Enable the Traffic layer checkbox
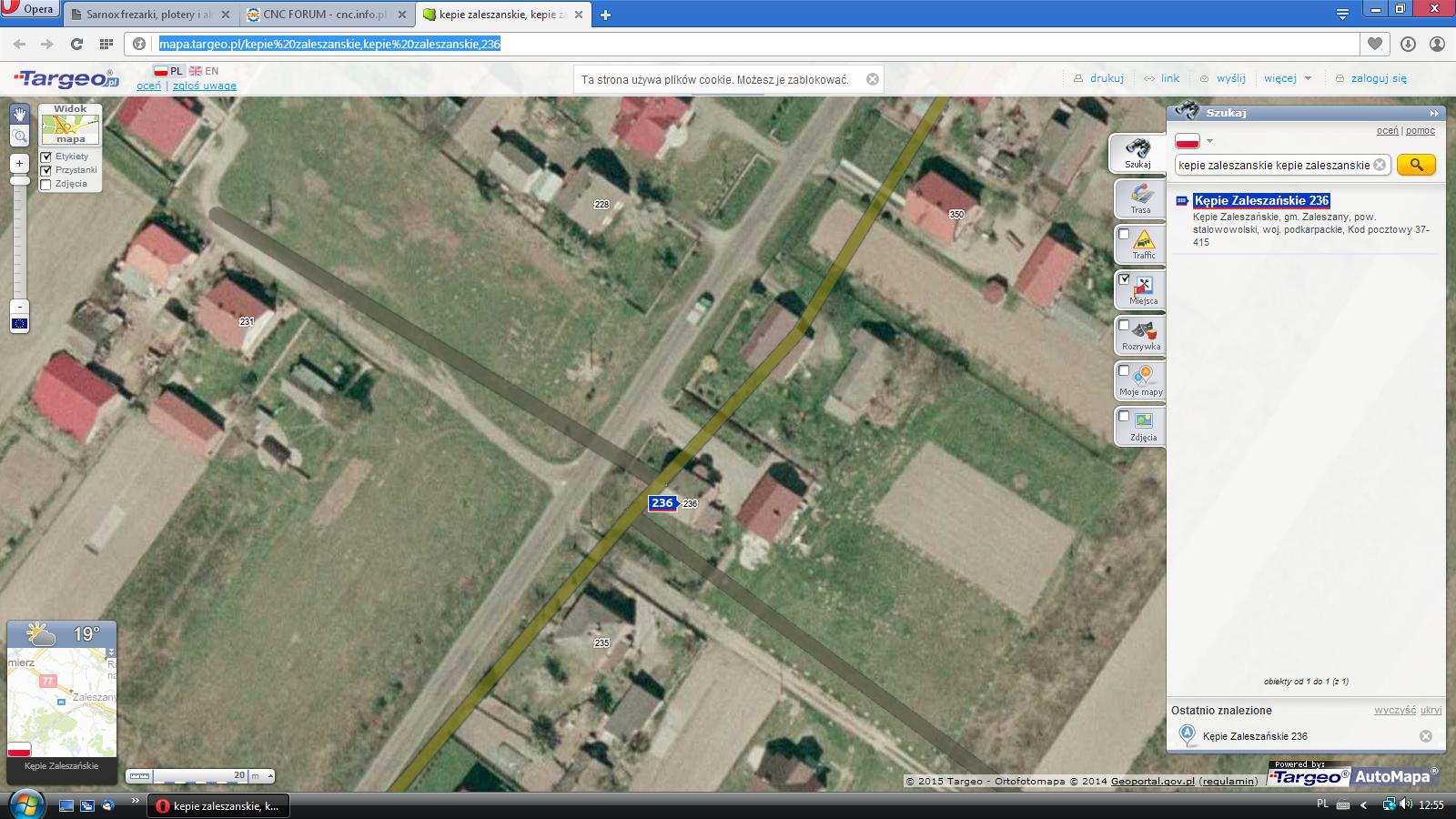 (x=1124, y=234)
